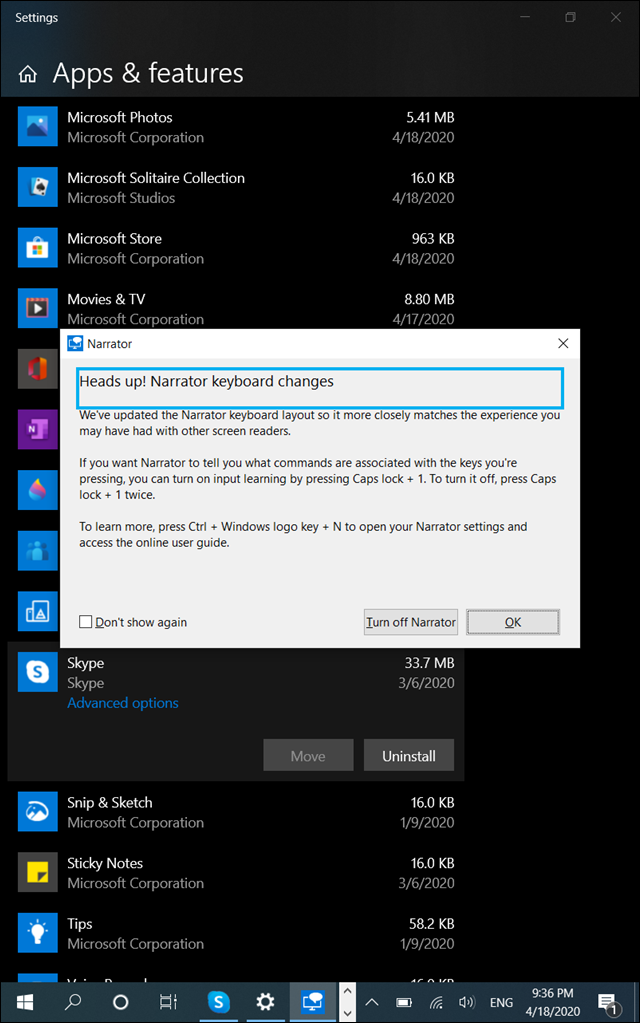Screen dimensions: 640x1023
Task: Switch to Settings gear on taskbar
Action: pyautogui.click(x=265, y=1002)
